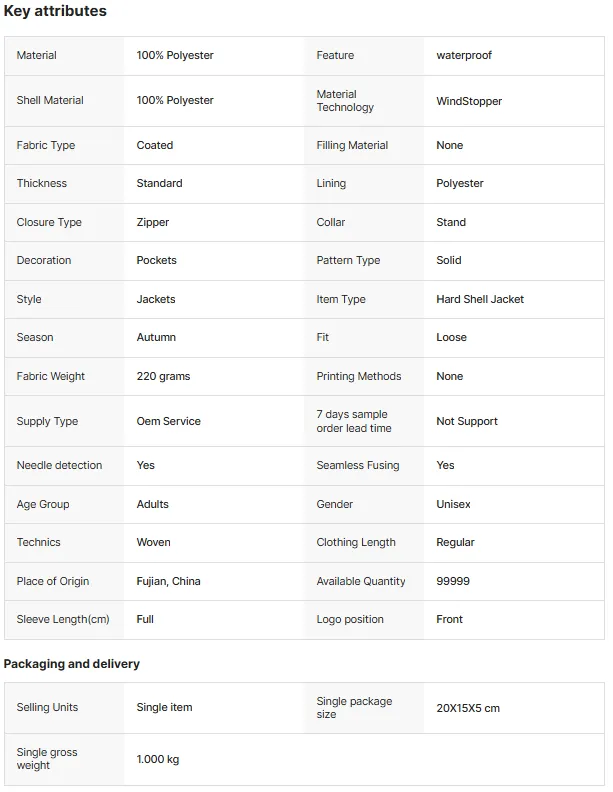Click the 220 grams fabric weight
The image size is (613, 792).
tap(163, 376)
